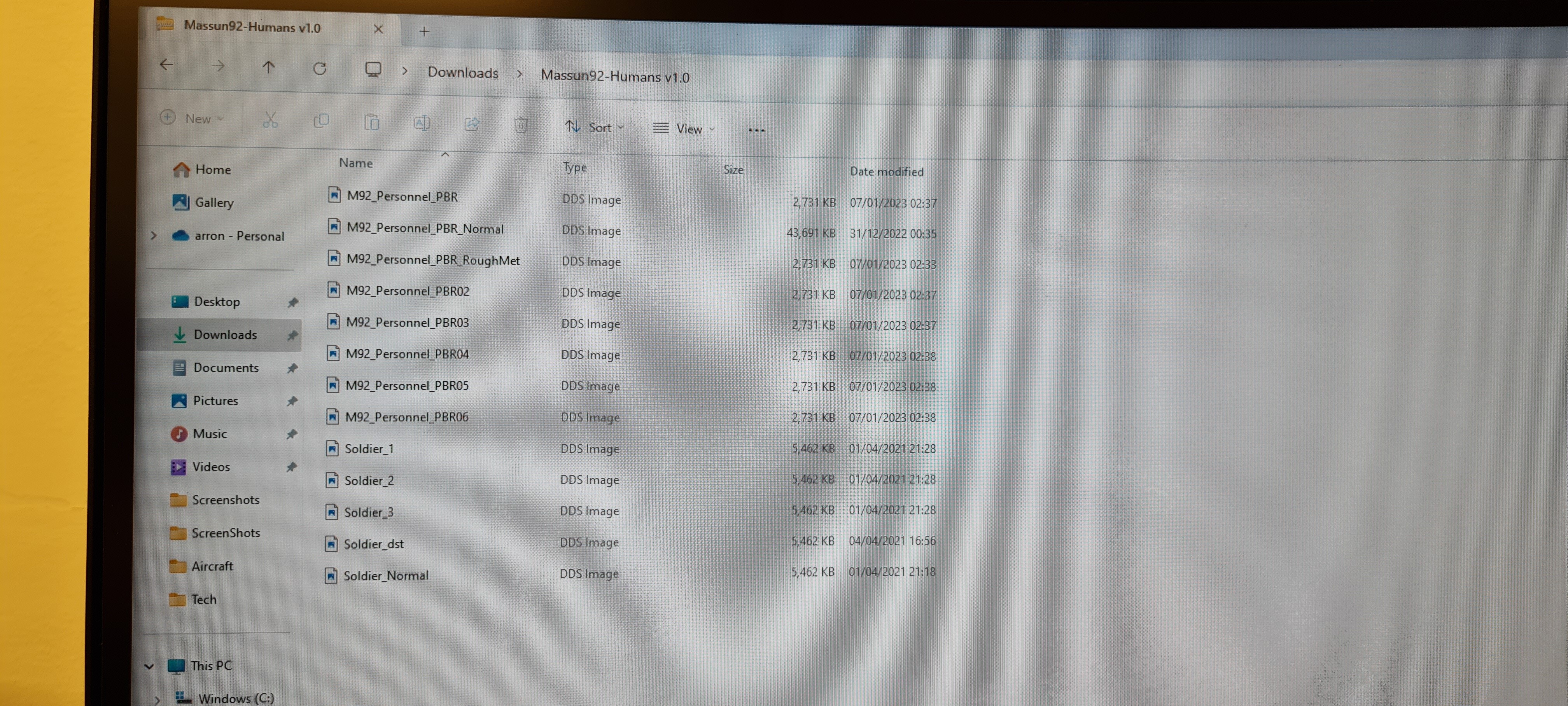Select file M92_Personnel_PBR06
Viewport: 1568px width, 706px height.
coord(397,418)
